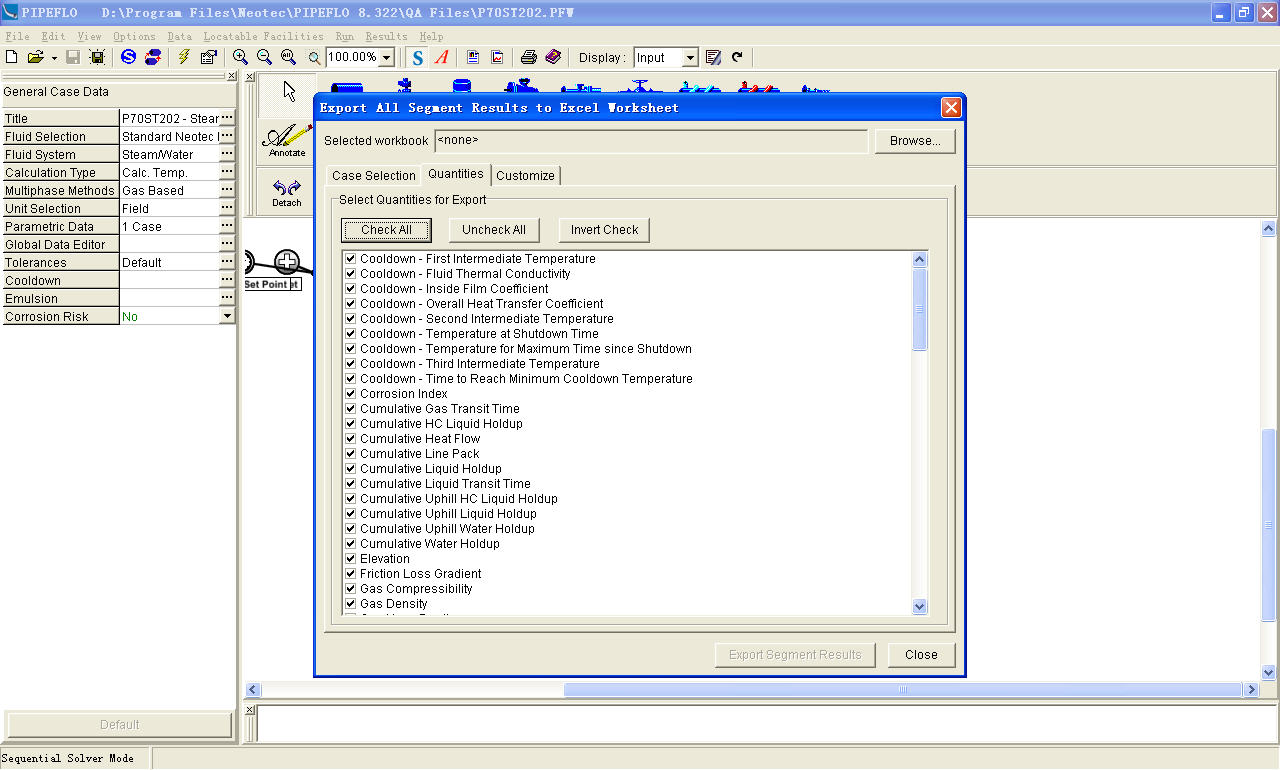This screenshot has width=1280, height=770.
Task: Toggle the Cumulative Gas Transit Time checkbox
Action: click(x=351, y=408)
